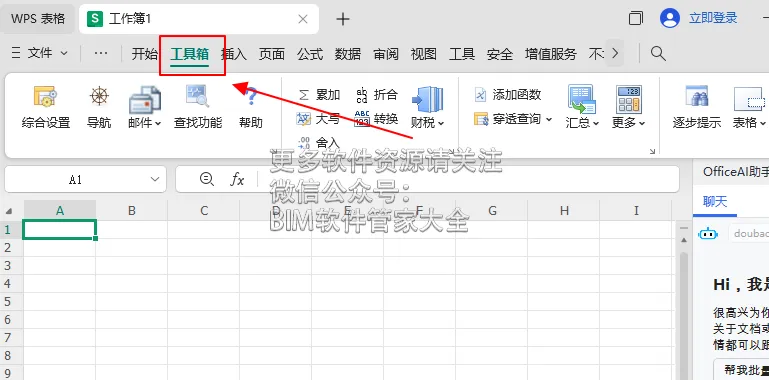
Task: Click the search magnifier in menu bar
Action: [658, 53]
